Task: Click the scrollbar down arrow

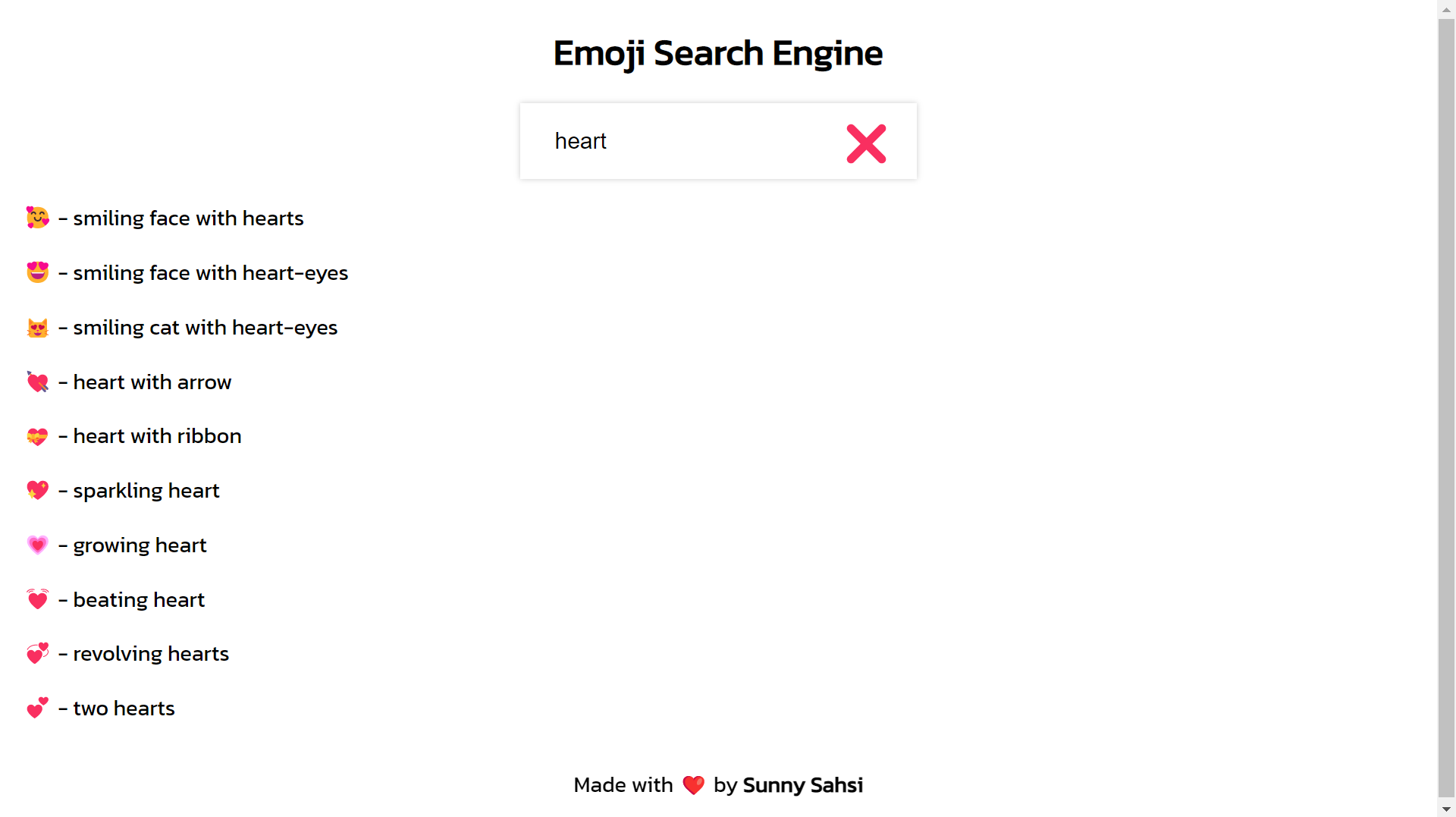Action: point(1446,809)
